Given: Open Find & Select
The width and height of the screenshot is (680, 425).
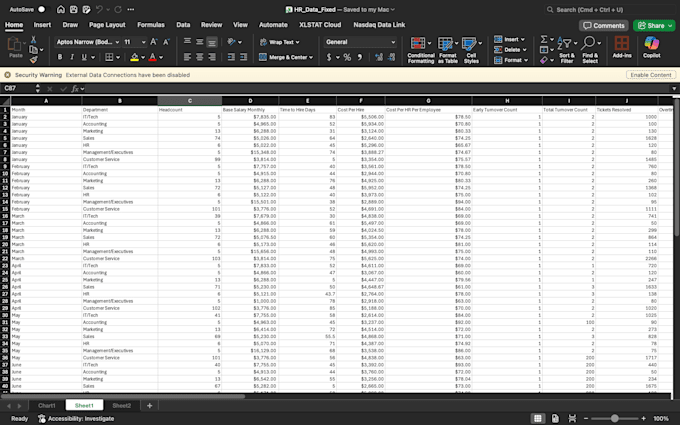Looking at the screenshot, I should pos(590,50).
